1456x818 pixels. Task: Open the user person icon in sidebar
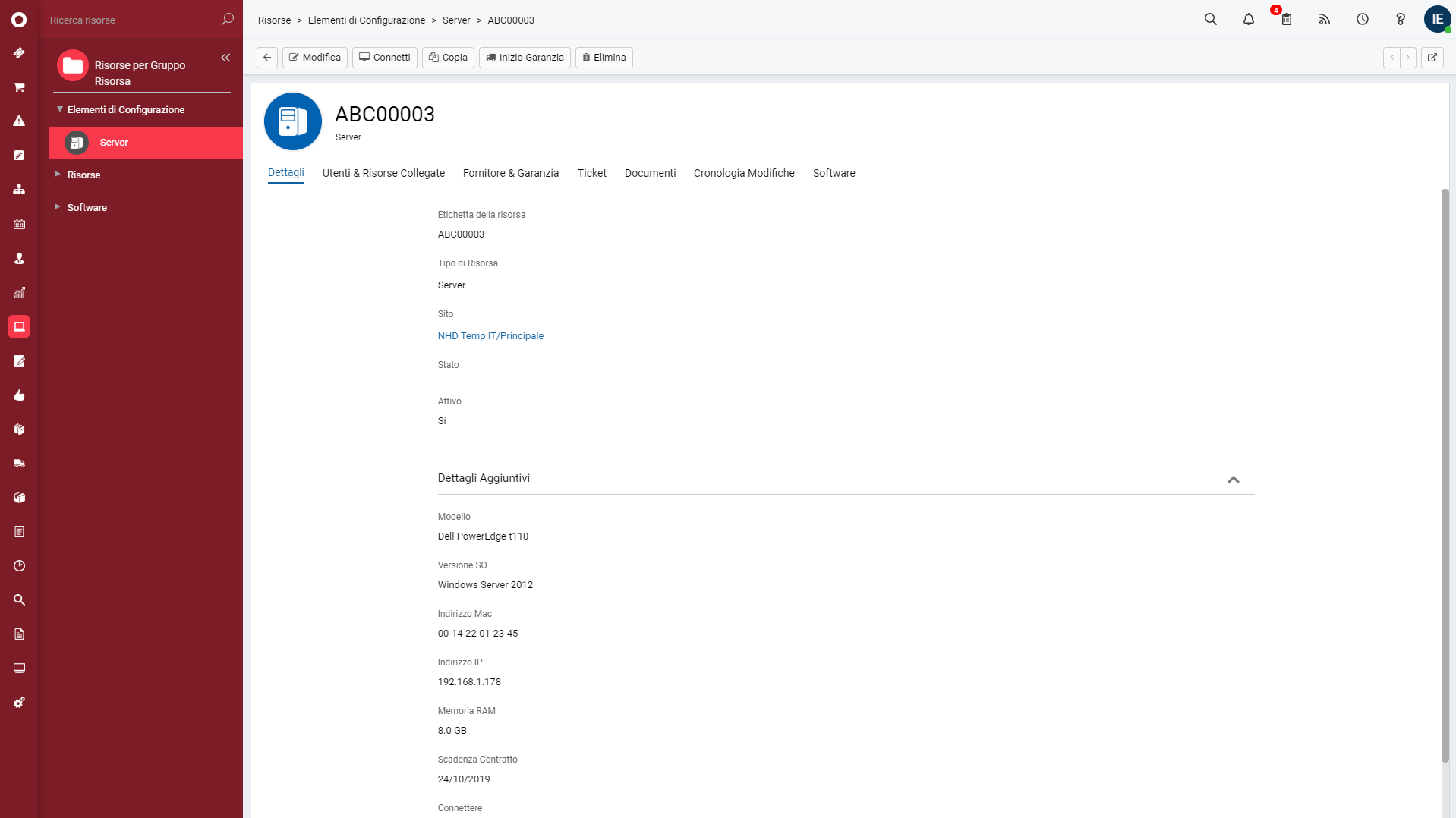19,259
